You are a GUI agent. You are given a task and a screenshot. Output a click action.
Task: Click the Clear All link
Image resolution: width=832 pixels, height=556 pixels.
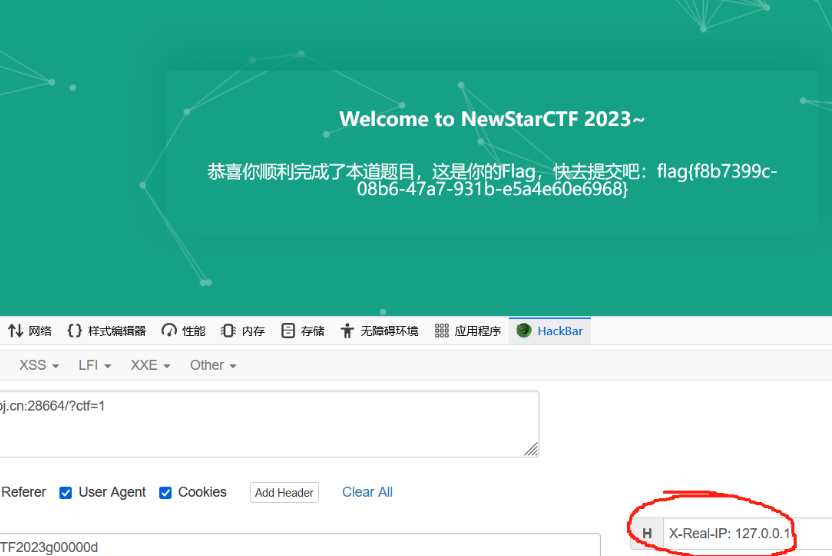pos(367,492)
